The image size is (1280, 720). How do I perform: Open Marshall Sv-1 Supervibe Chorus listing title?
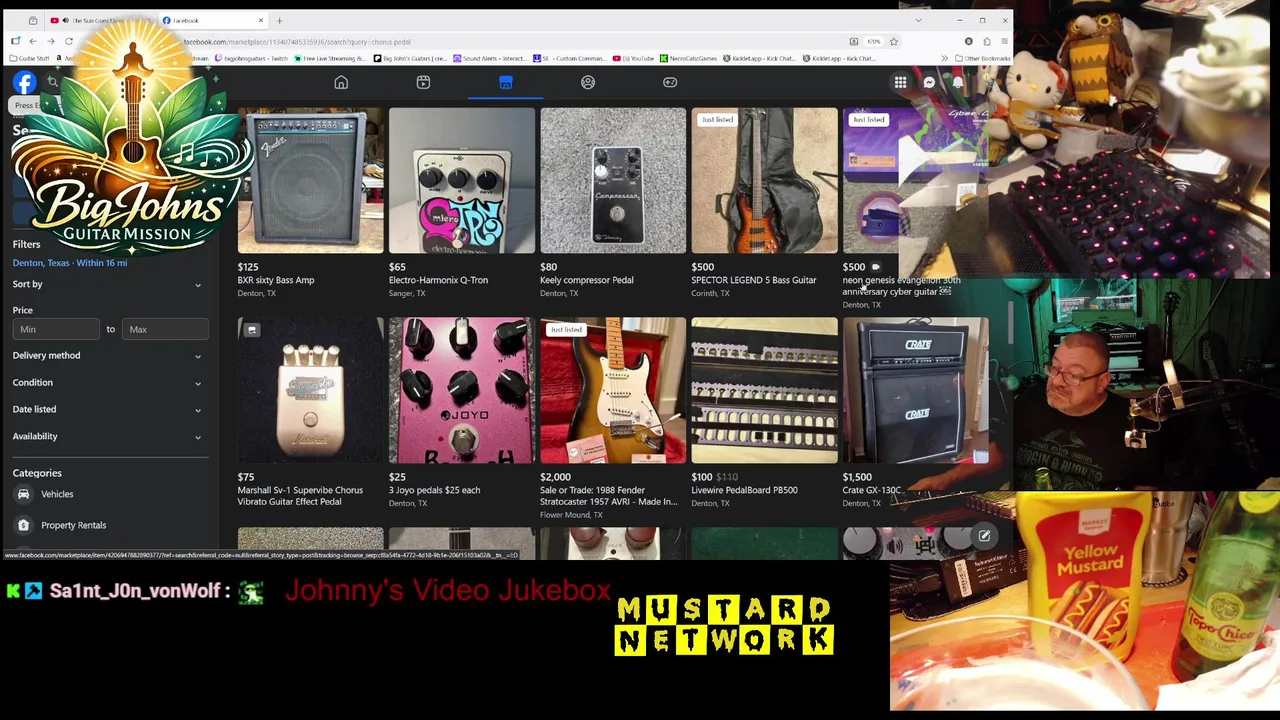pyautogui.click(x=300, y=496)
